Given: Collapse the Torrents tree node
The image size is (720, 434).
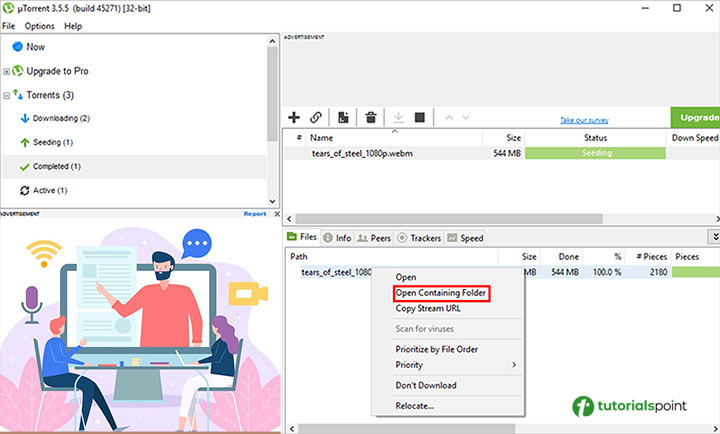Looking at the screenshot, I should pyautogui.click(x=6, y=96).
